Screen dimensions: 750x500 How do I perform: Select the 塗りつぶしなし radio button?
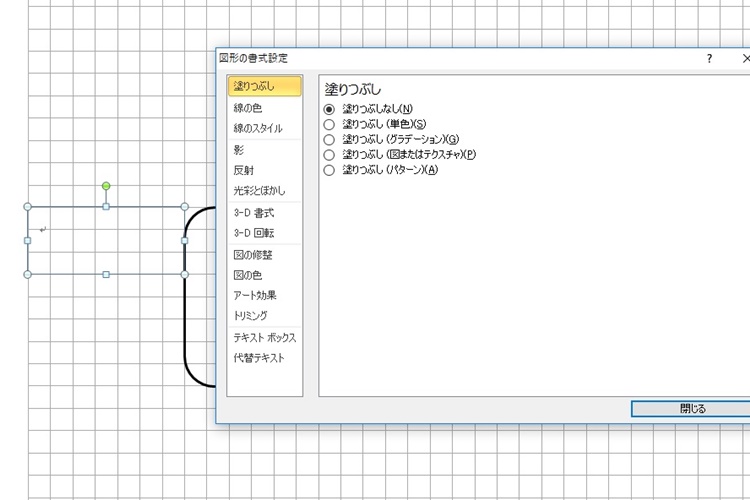pos(329,108)
